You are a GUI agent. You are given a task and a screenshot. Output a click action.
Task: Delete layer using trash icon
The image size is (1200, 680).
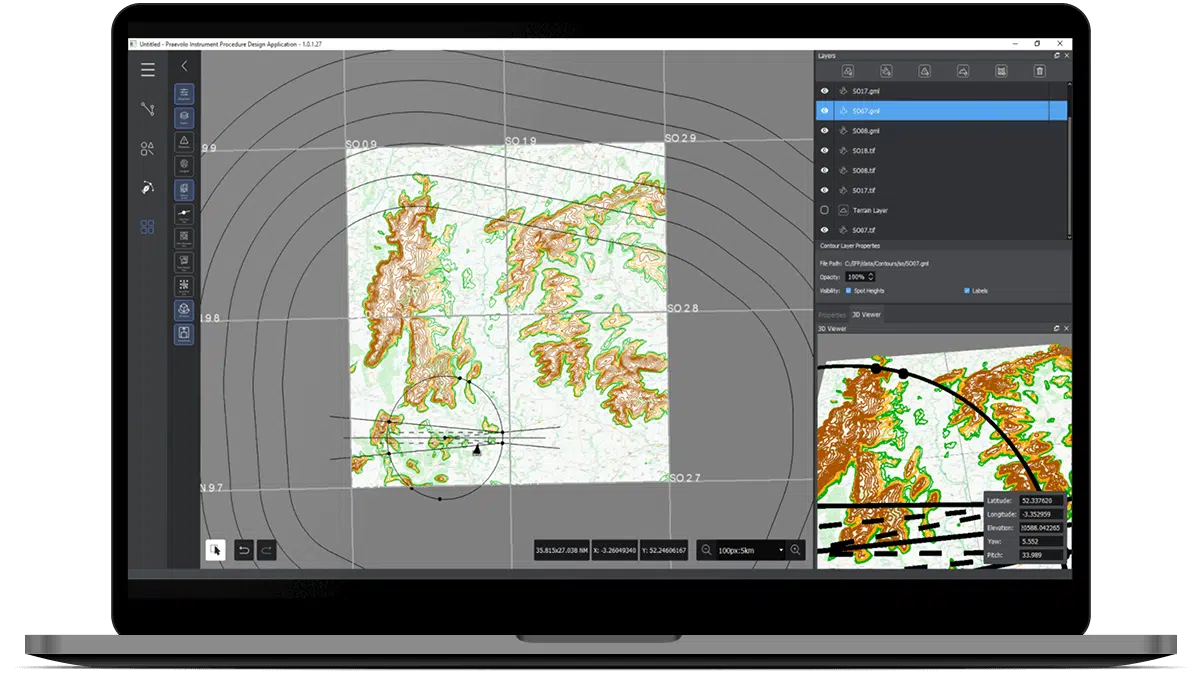pos(1039,71)
